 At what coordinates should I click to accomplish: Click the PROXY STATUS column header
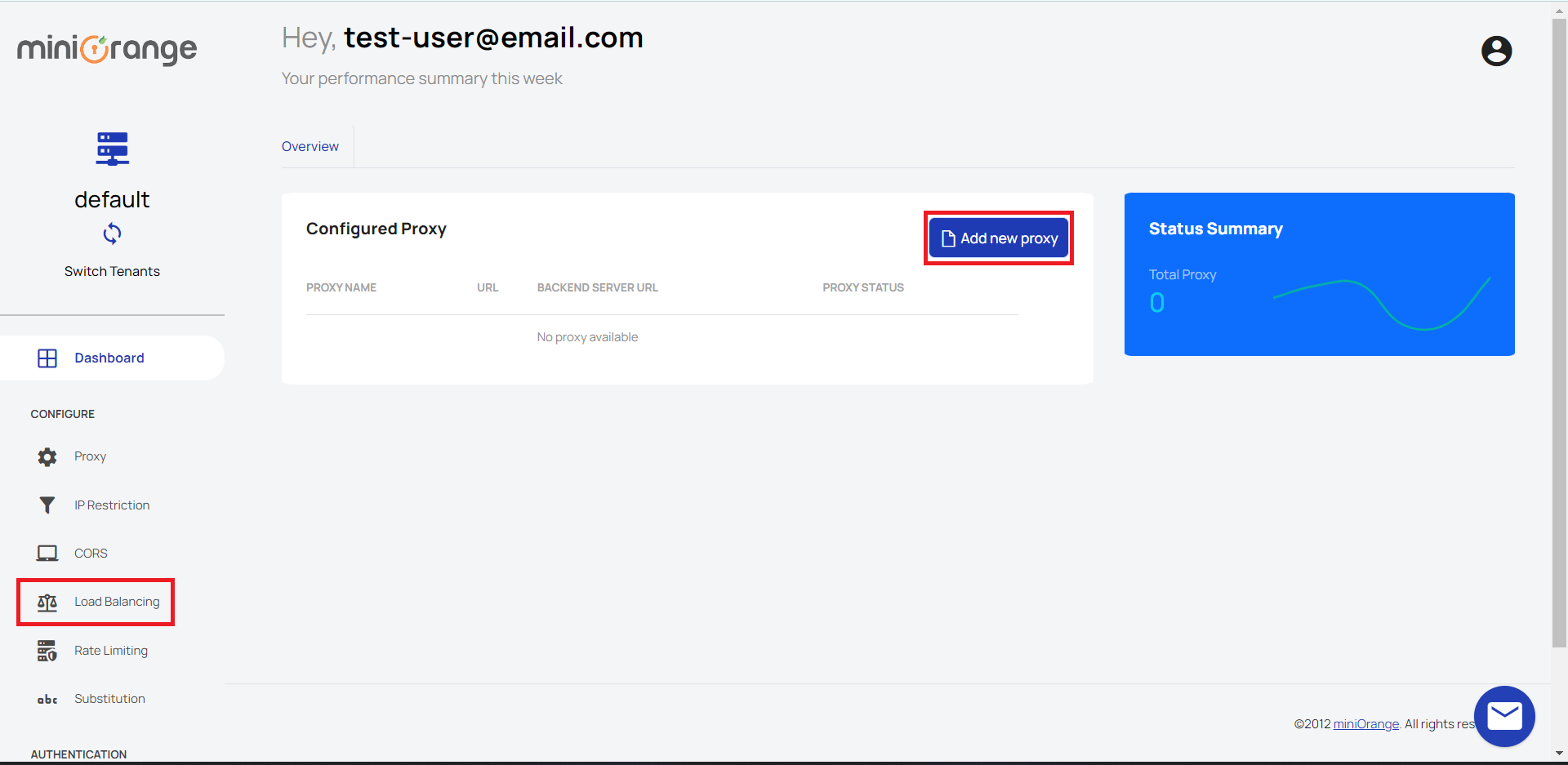coord(863,287)
